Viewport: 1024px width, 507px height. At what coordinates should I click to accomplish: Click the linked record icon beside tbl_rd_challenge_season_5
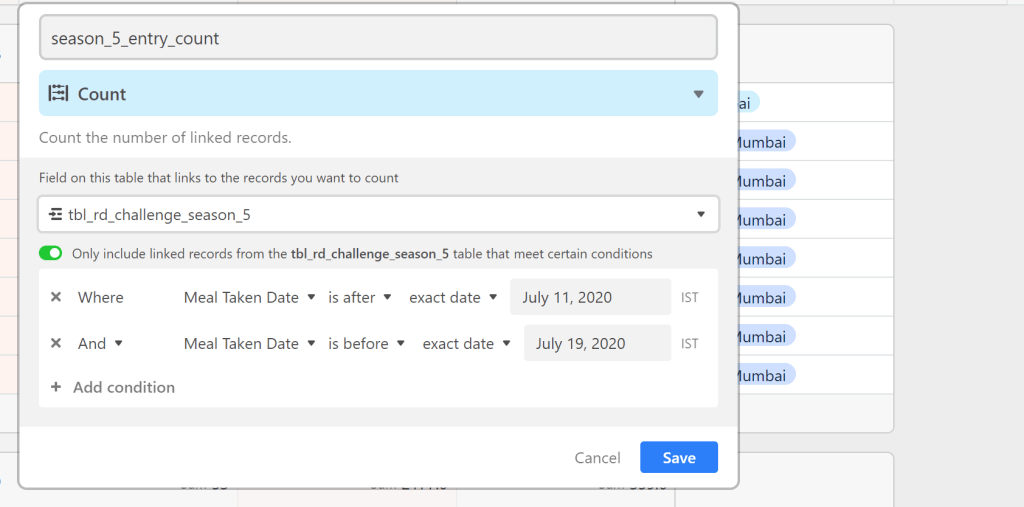tap(56, 214)
